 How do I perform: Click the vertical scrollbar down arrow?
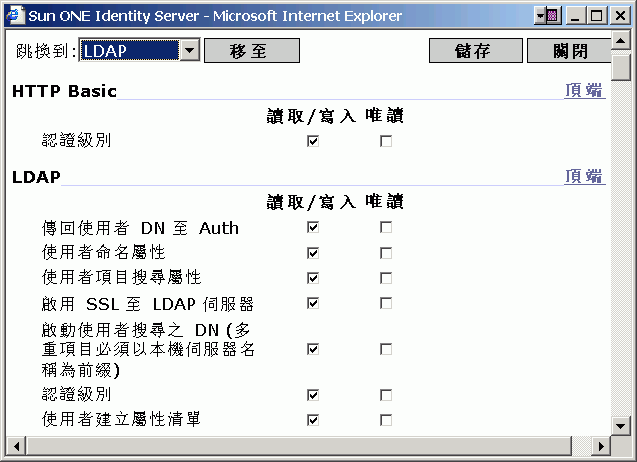coord(621,426)
